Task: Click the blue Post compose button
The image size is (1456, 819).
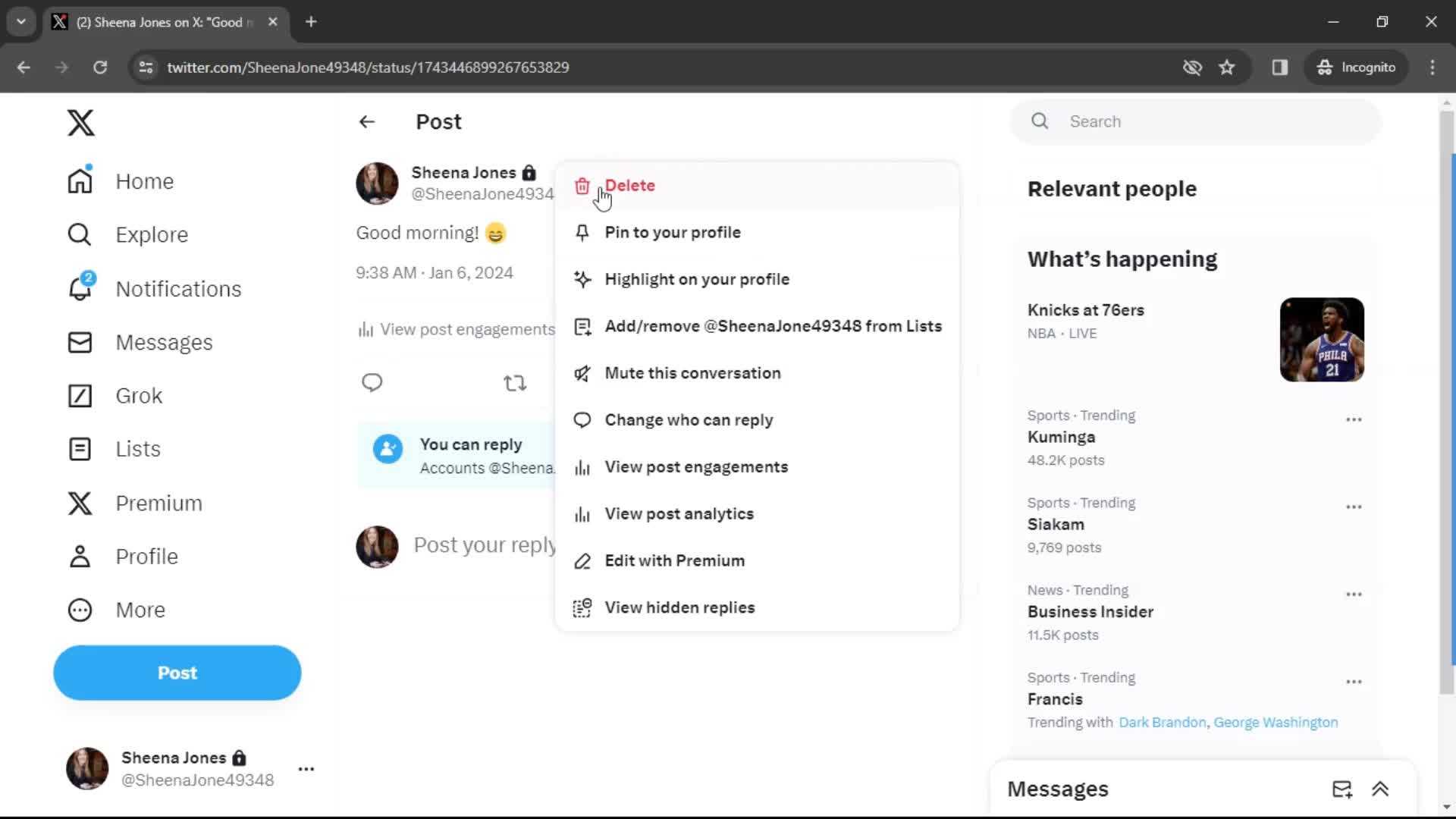Action: 177,672
